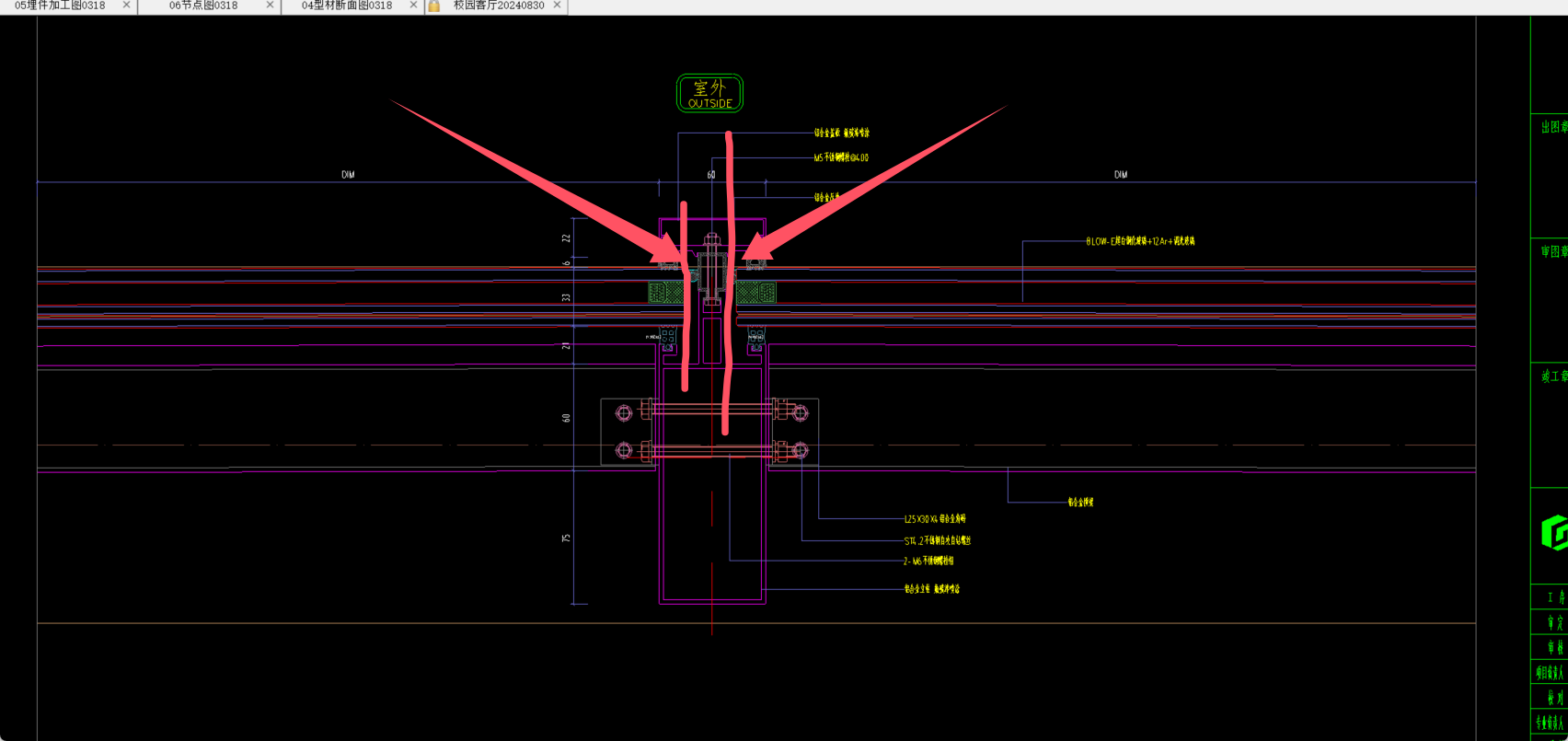Close the 06节点图0318 tab
Image resolution: width=1568 pixels, height=741 pixels.
click(x=270, y=6)
